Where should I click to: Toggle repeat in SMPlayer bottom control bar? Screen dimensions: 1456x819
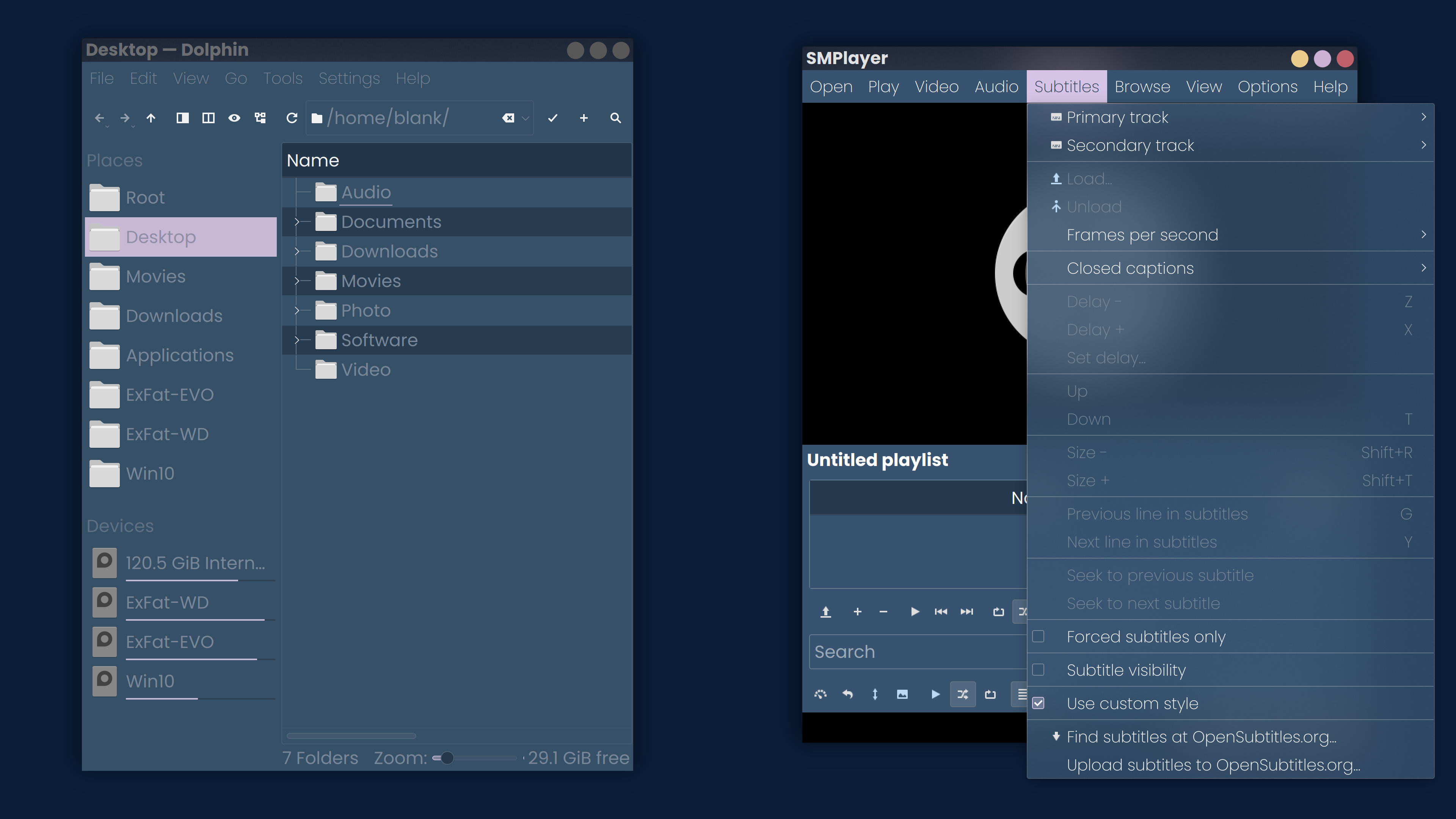990,694
